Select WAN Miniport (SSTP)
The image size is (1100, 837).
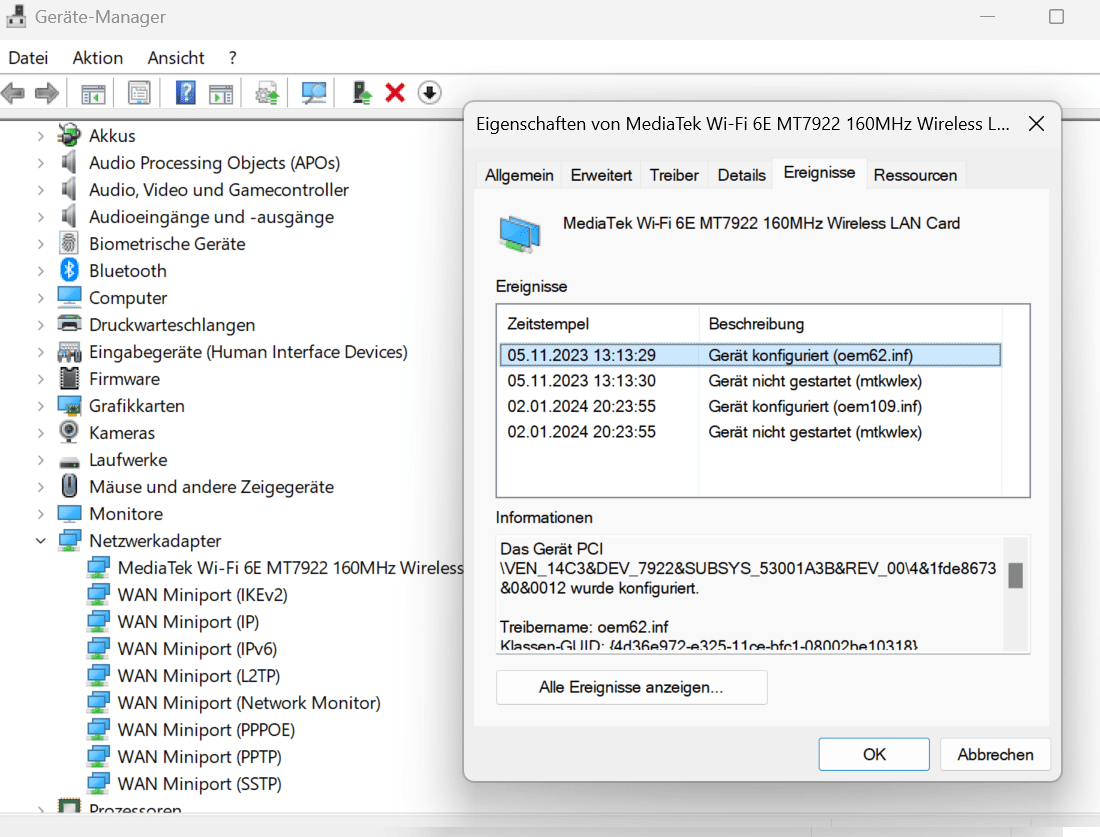point(200,784)
